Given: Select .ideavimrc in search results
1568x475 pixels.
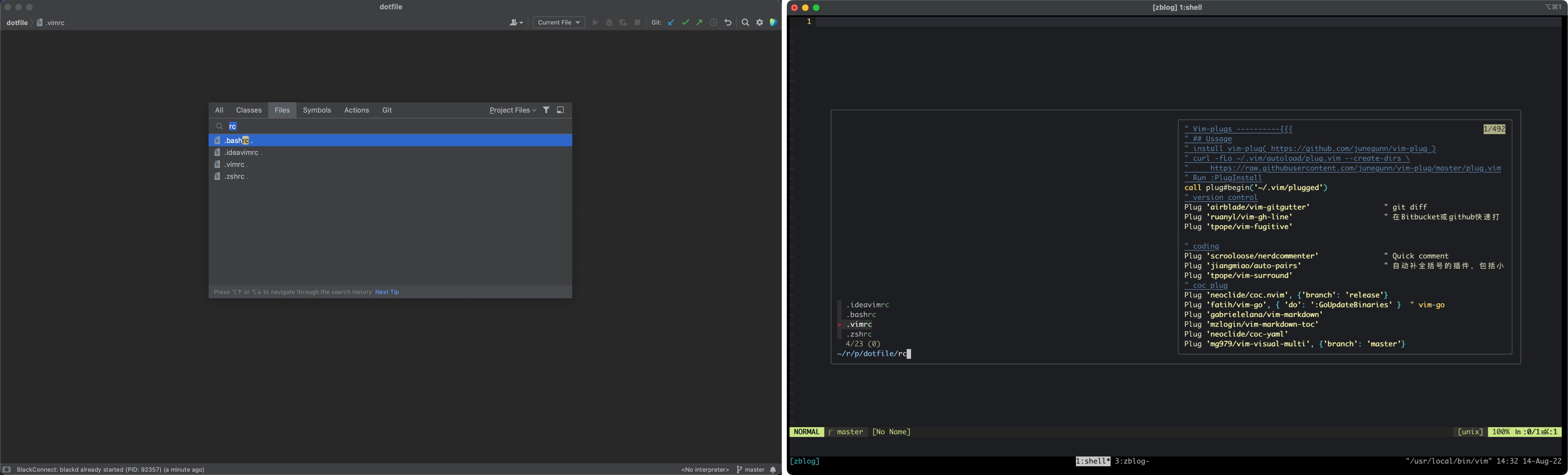Looking at the screenshot, I should pos(241,153).
